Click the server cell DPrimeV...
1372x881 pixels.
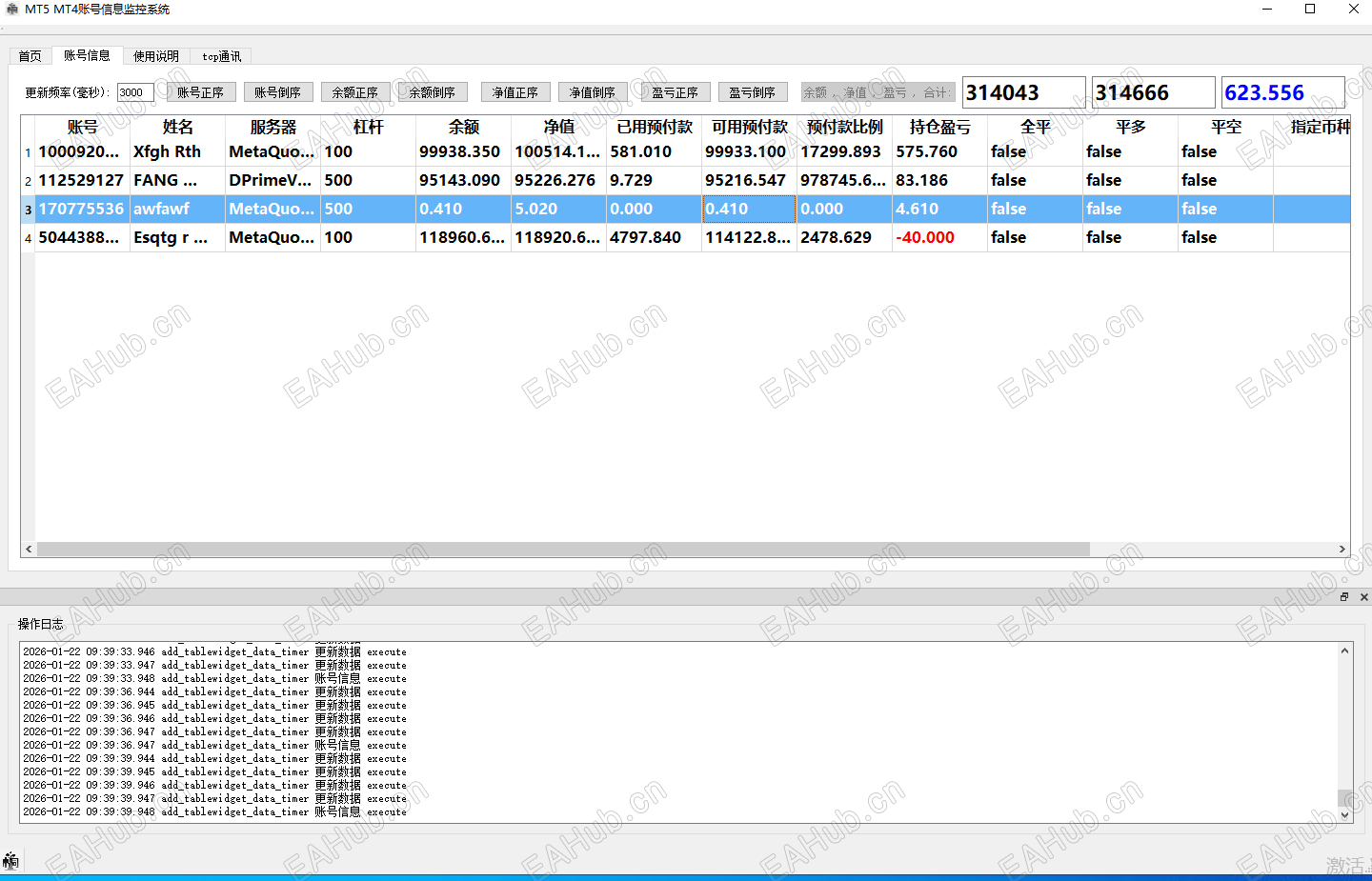click(x=273, y=181)
